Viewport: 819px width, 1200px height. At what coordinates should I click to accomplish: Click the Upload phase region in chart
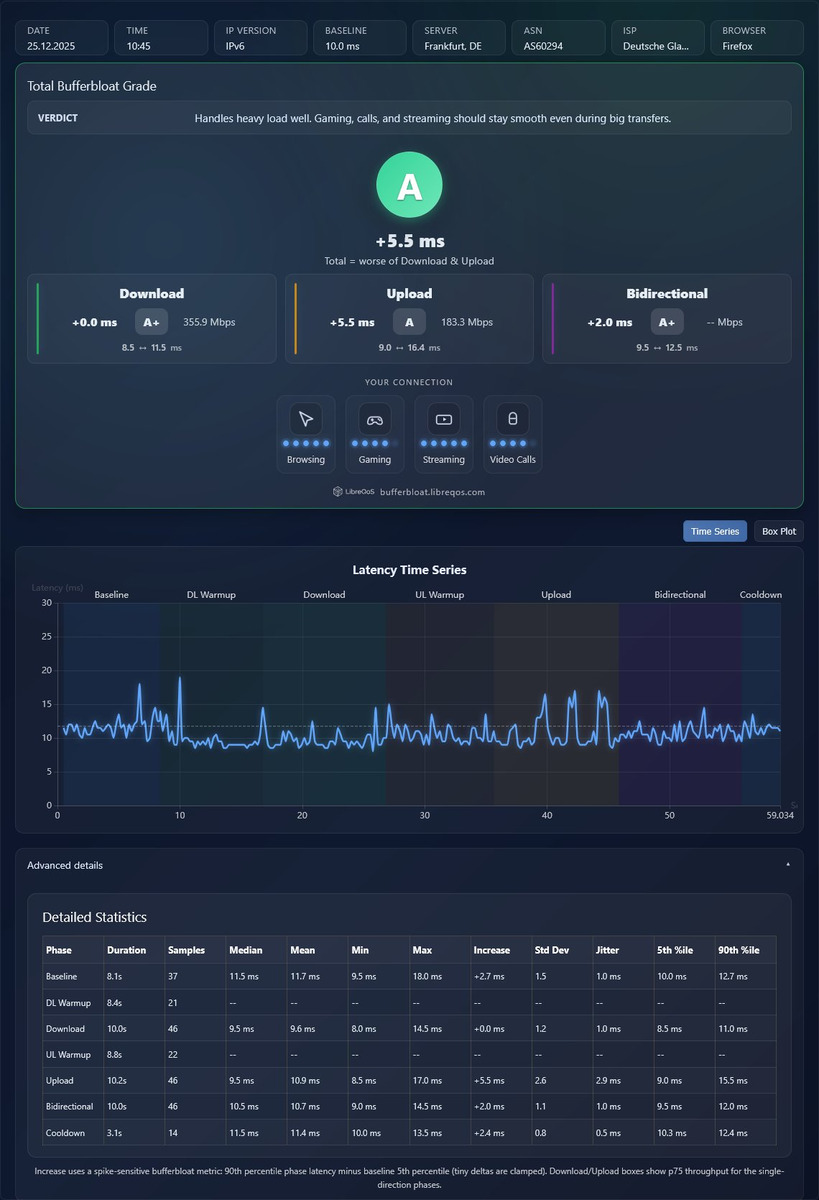[556, 703]
